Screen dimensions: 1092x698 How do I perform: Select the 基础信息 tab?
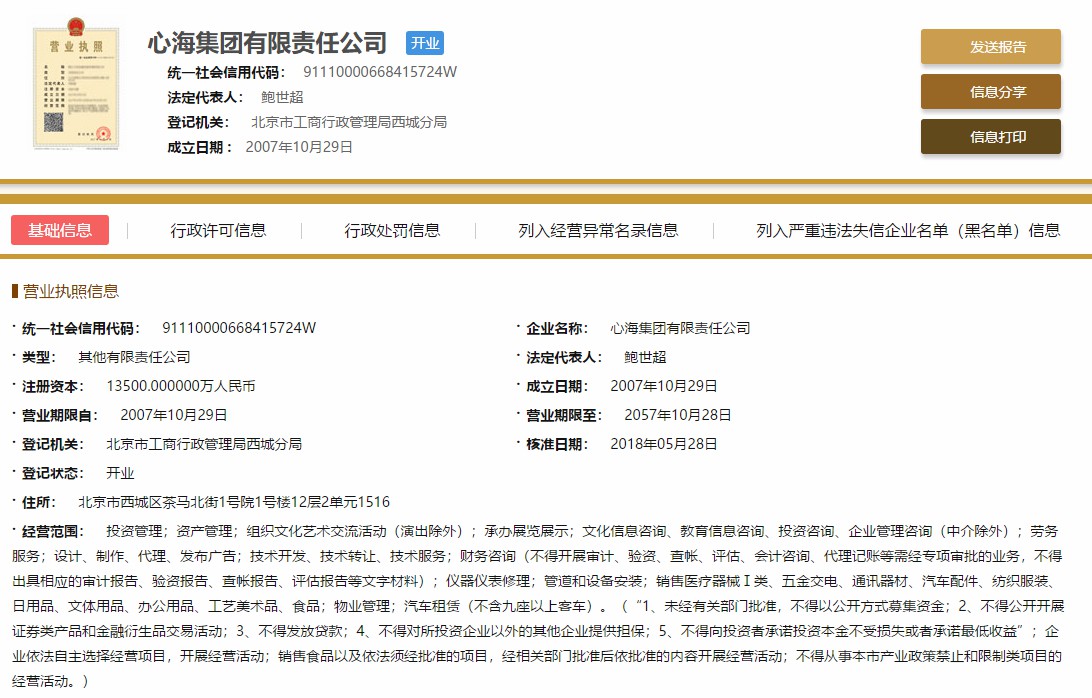pyautogui.click(x=60, y=230)
